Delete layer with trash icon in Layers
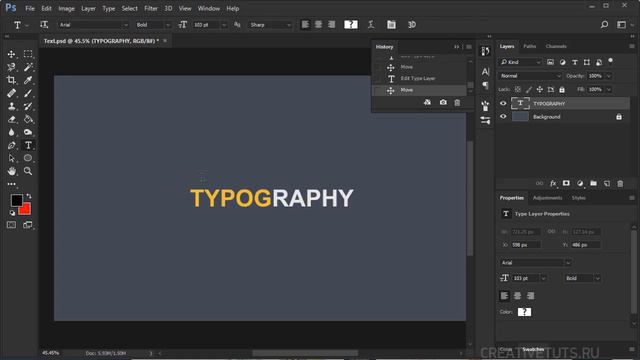This screenshot has width=640, height=360. (x=620, y=184)
